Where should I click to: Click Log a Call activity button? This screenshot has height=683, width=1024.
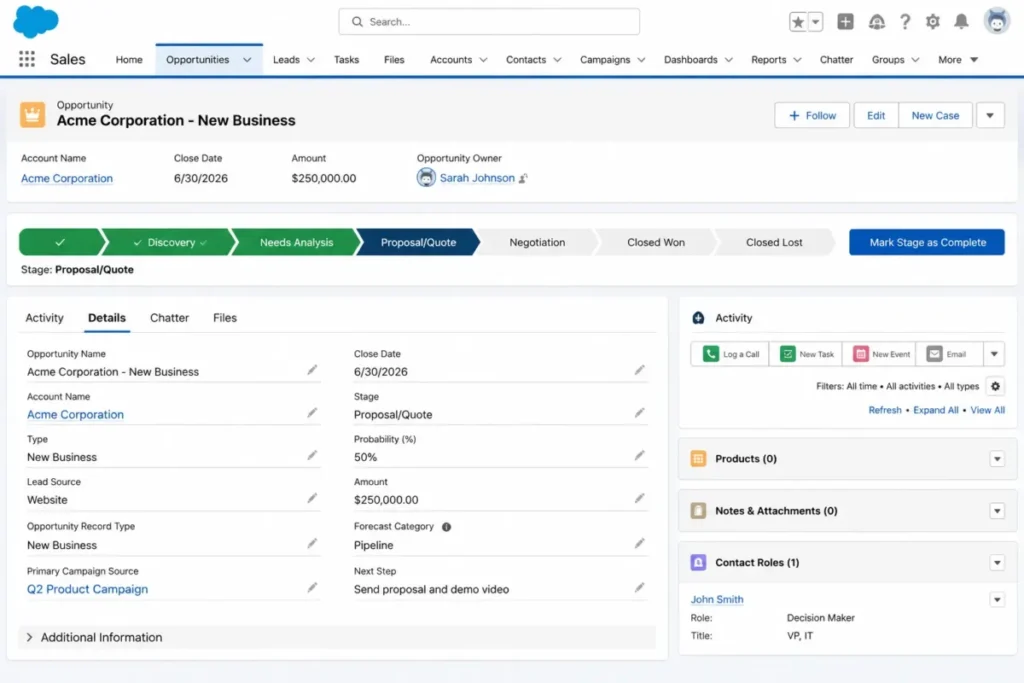pyautogui.click(x=730, y=354)
